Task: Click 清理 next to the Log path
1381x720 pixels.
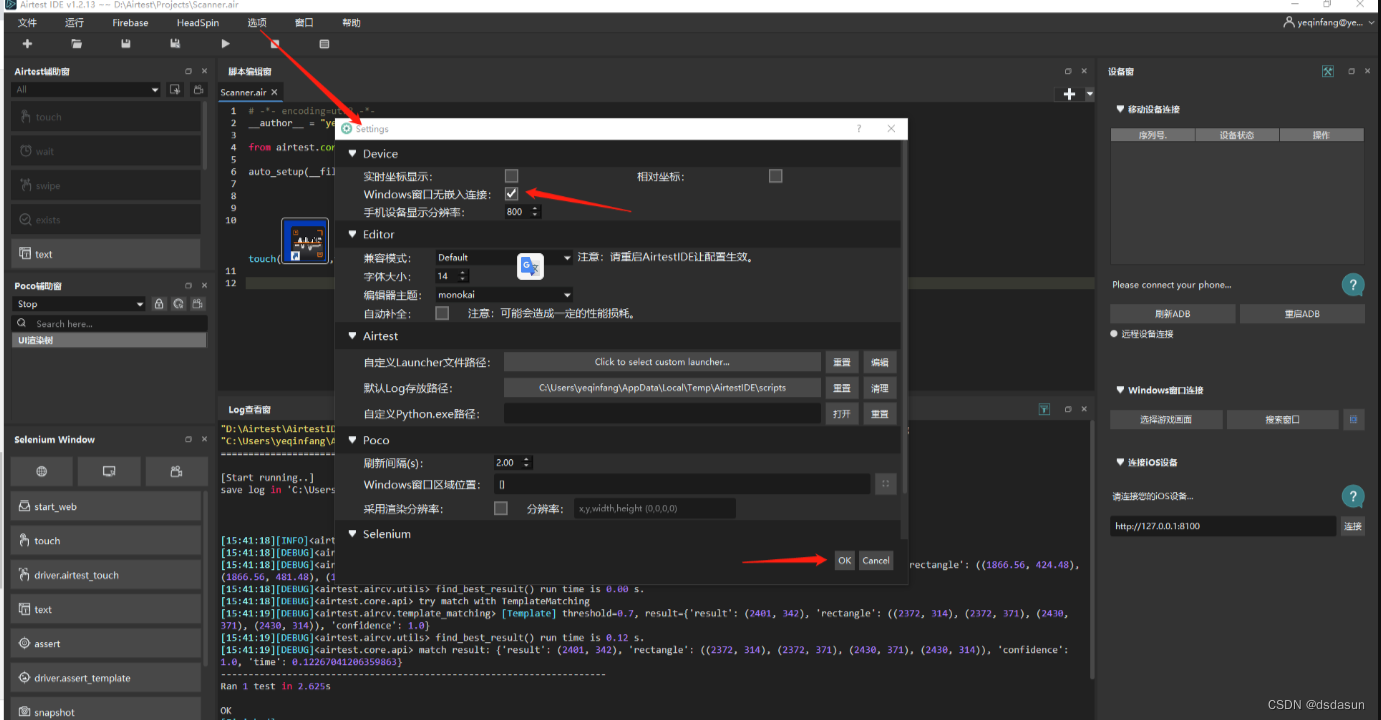Action: tap(880, 388)
